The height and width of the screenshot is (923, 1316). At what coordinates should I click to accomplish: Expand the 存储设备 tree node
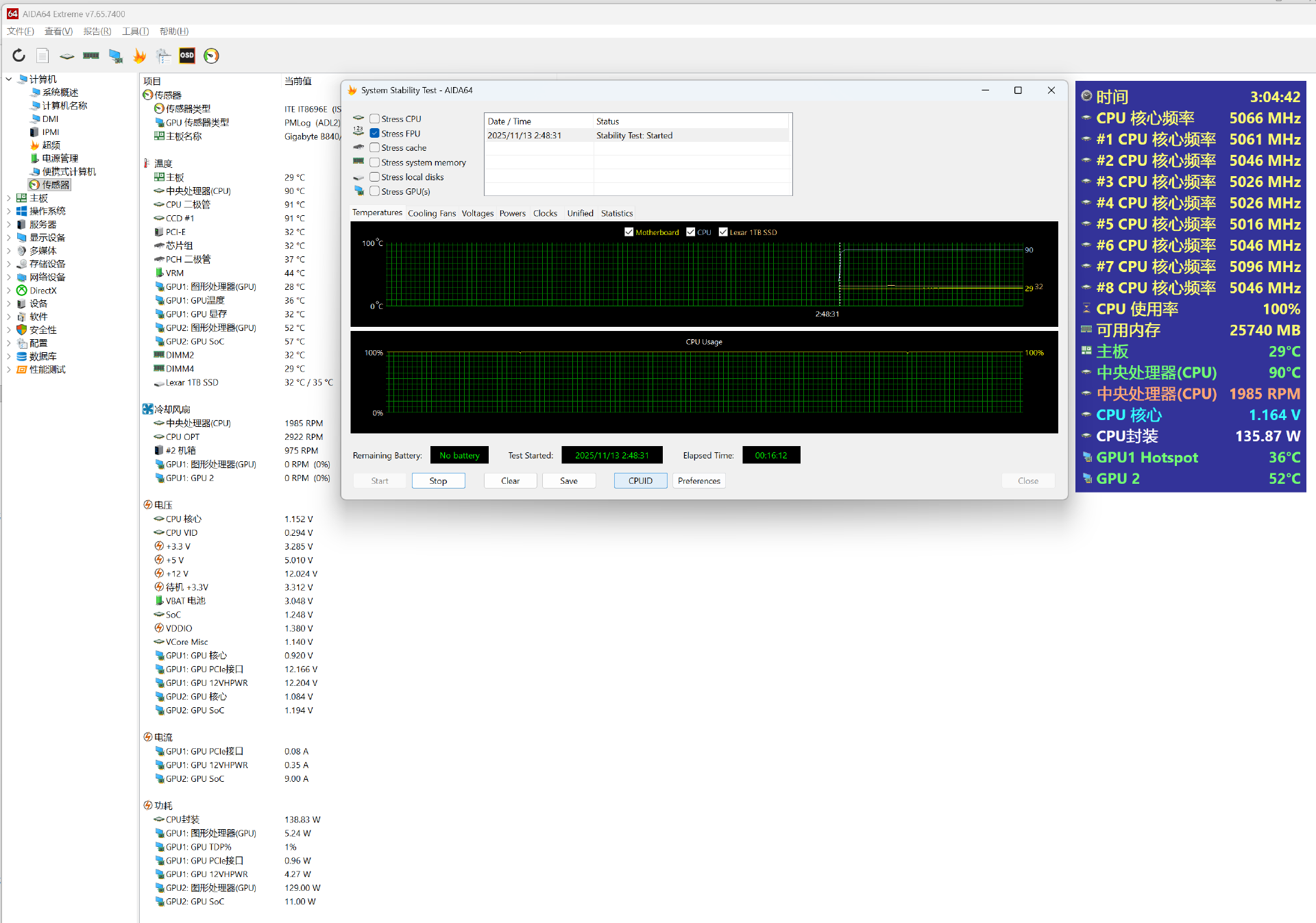point(8,264)
